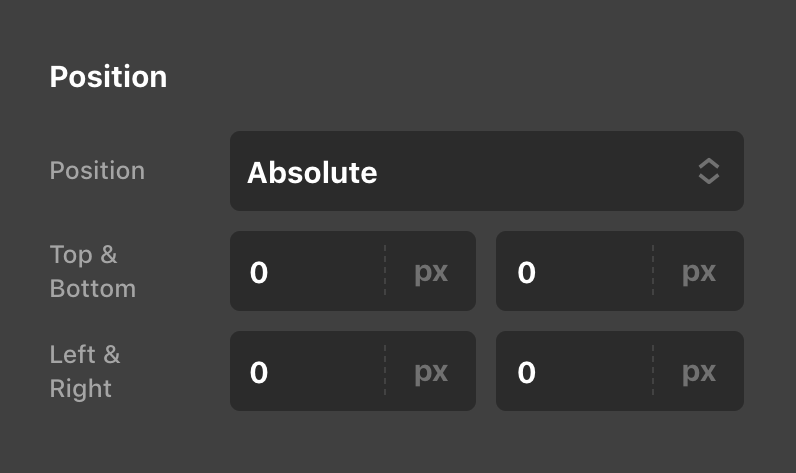The image size is (796, 473).
Task: Open the px unit selector for Bottom
Action: [x=699, y=272]
